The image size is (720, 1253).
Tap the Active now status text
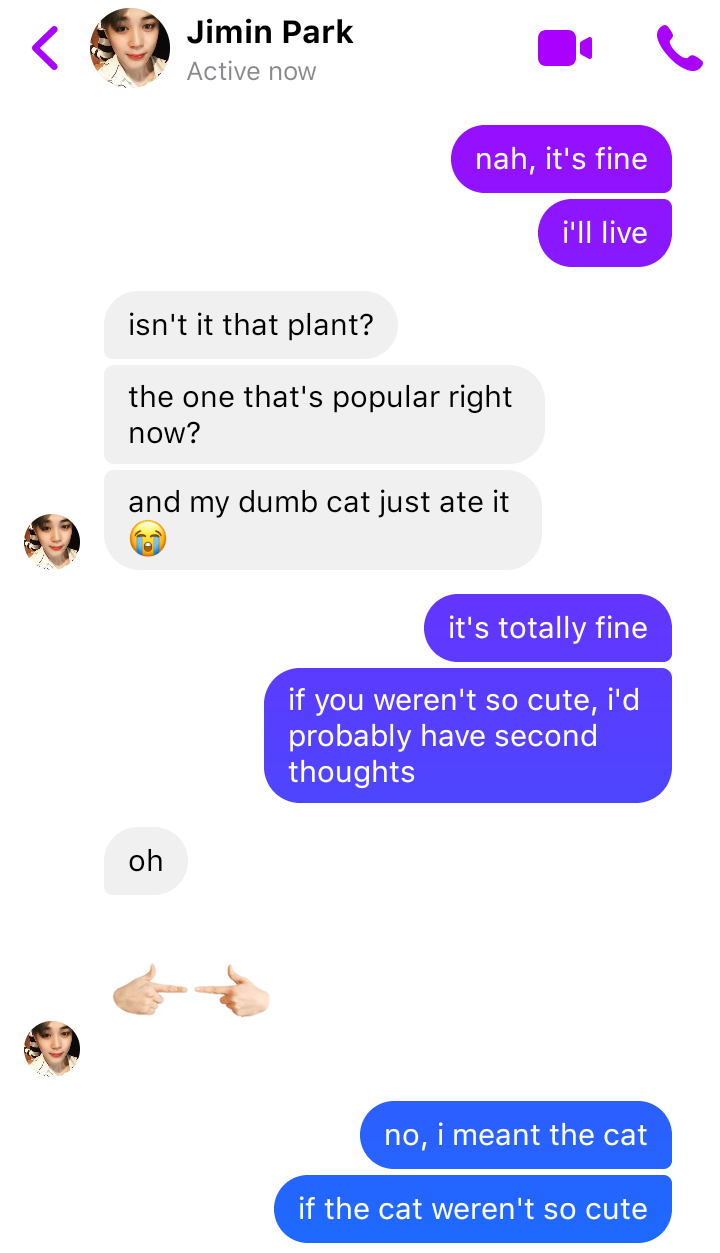(x=252, y=72)
